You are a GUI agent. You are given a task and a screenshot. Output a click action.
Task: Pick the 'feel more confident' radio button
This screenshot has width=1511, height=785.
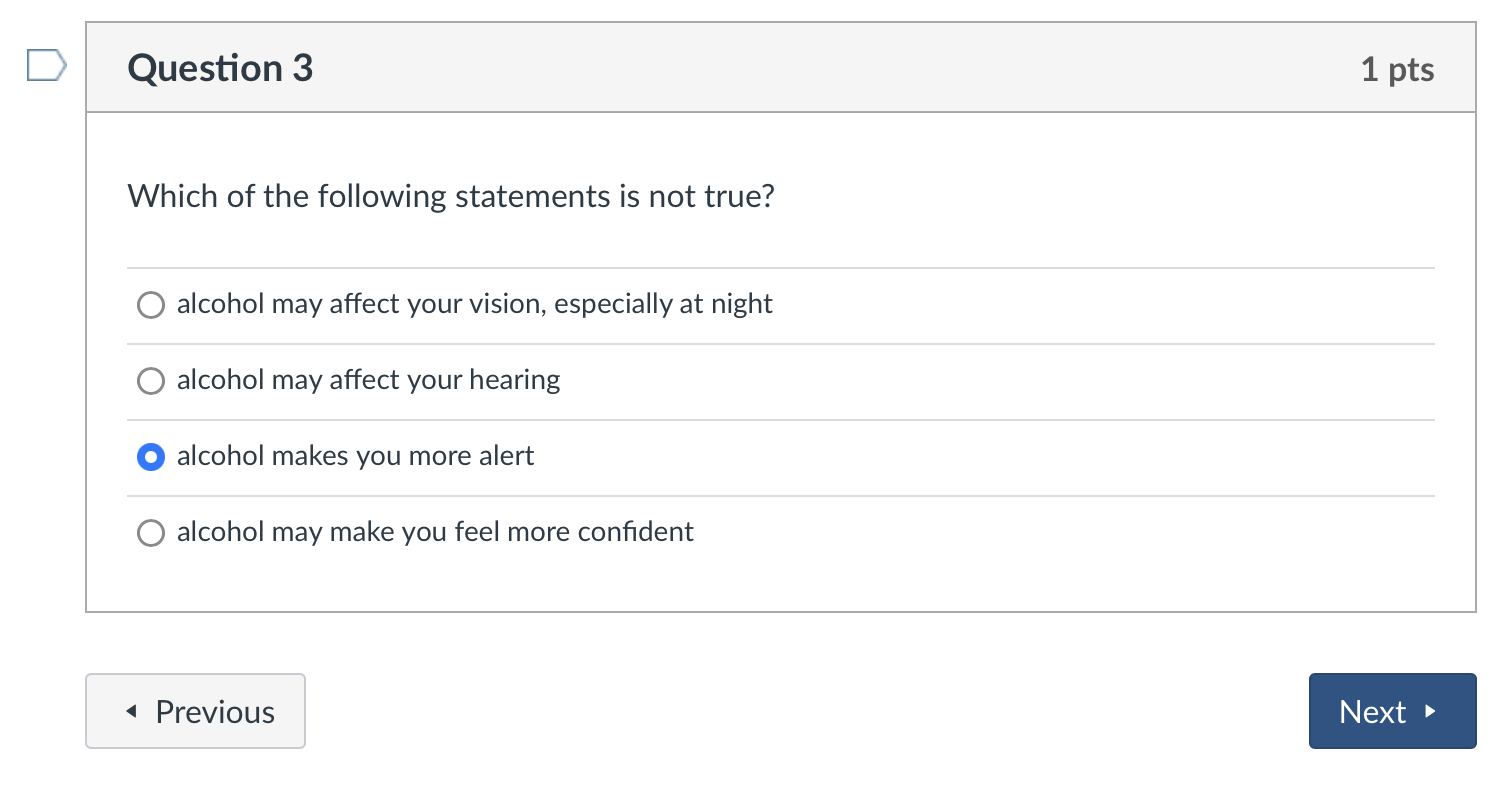[150, 533]
